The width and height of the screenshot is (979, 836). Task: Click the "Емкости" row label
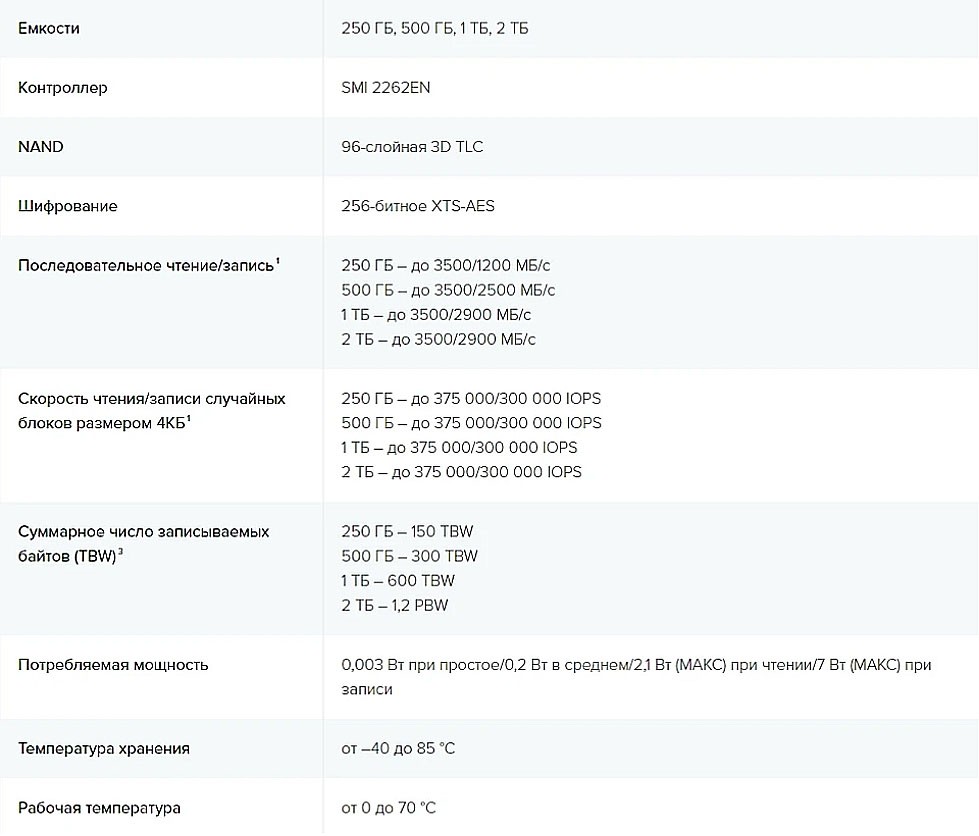point(48,29)
